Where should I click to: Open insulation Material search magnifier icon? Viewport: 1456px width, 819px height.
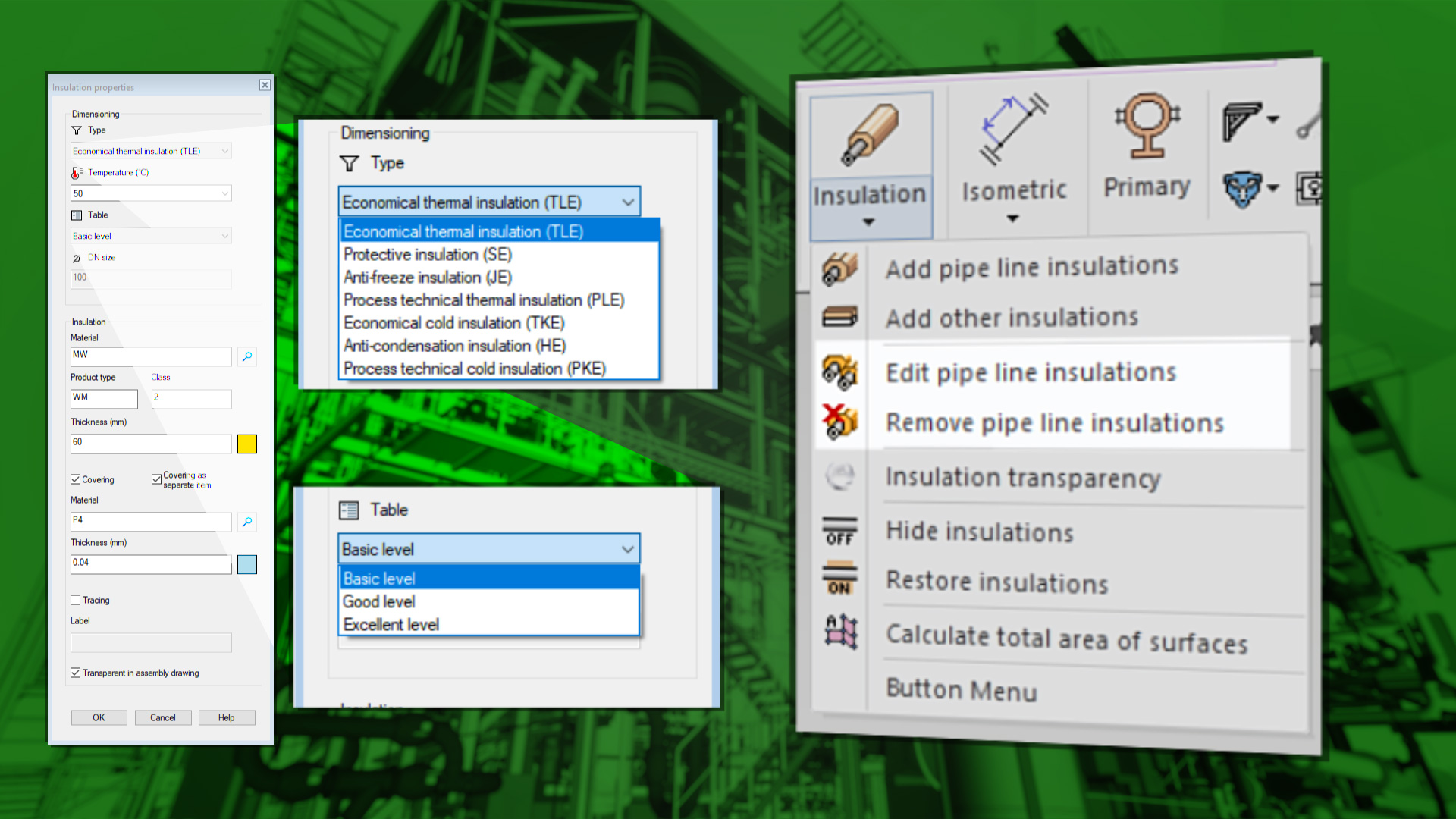coord(247,356)
